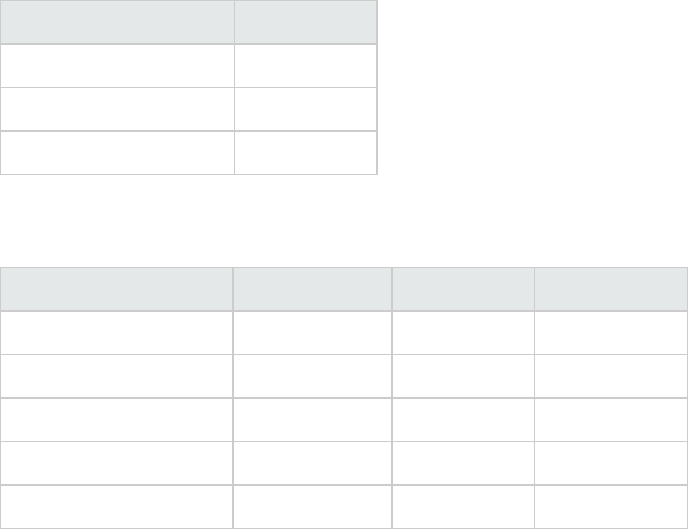Image resolution: width=688 pixels, height=529 pixels.
Task: Select last body row, second column, top table
Action: (305, 153)
